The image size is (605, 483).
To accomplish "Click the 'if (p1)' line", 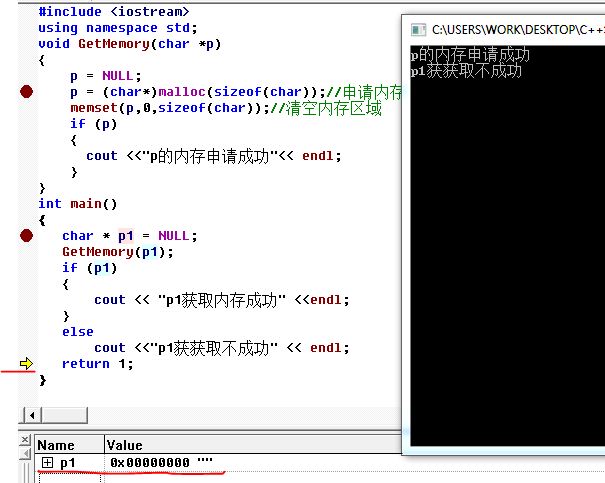I will pyautogui.click(x=90, y=268).
